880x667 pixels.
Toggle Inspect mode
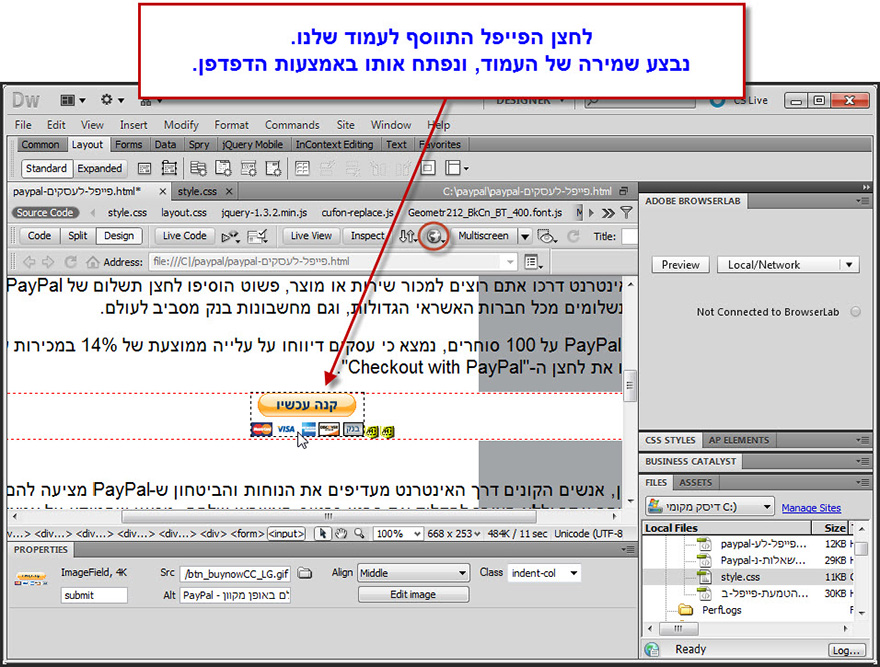[368, 236]
